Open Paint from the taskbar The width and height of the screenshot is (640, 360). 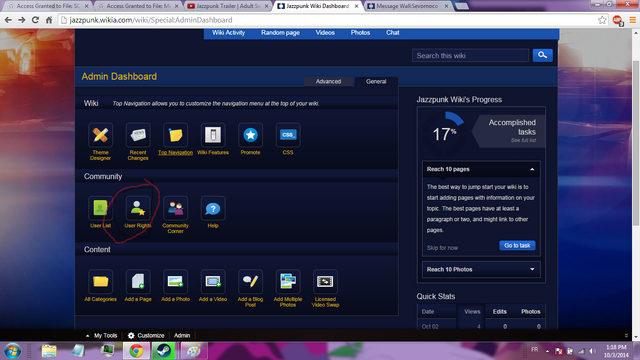(193, 351)
